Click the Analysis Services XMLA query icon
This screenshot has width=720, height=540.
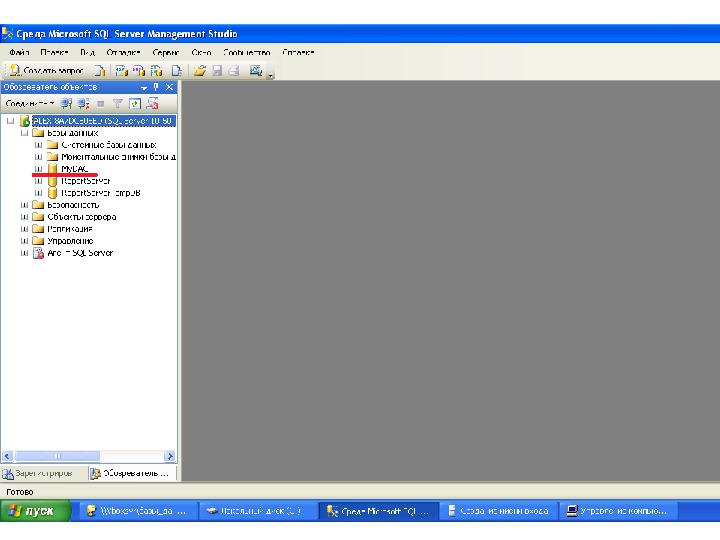click(157, 71)
